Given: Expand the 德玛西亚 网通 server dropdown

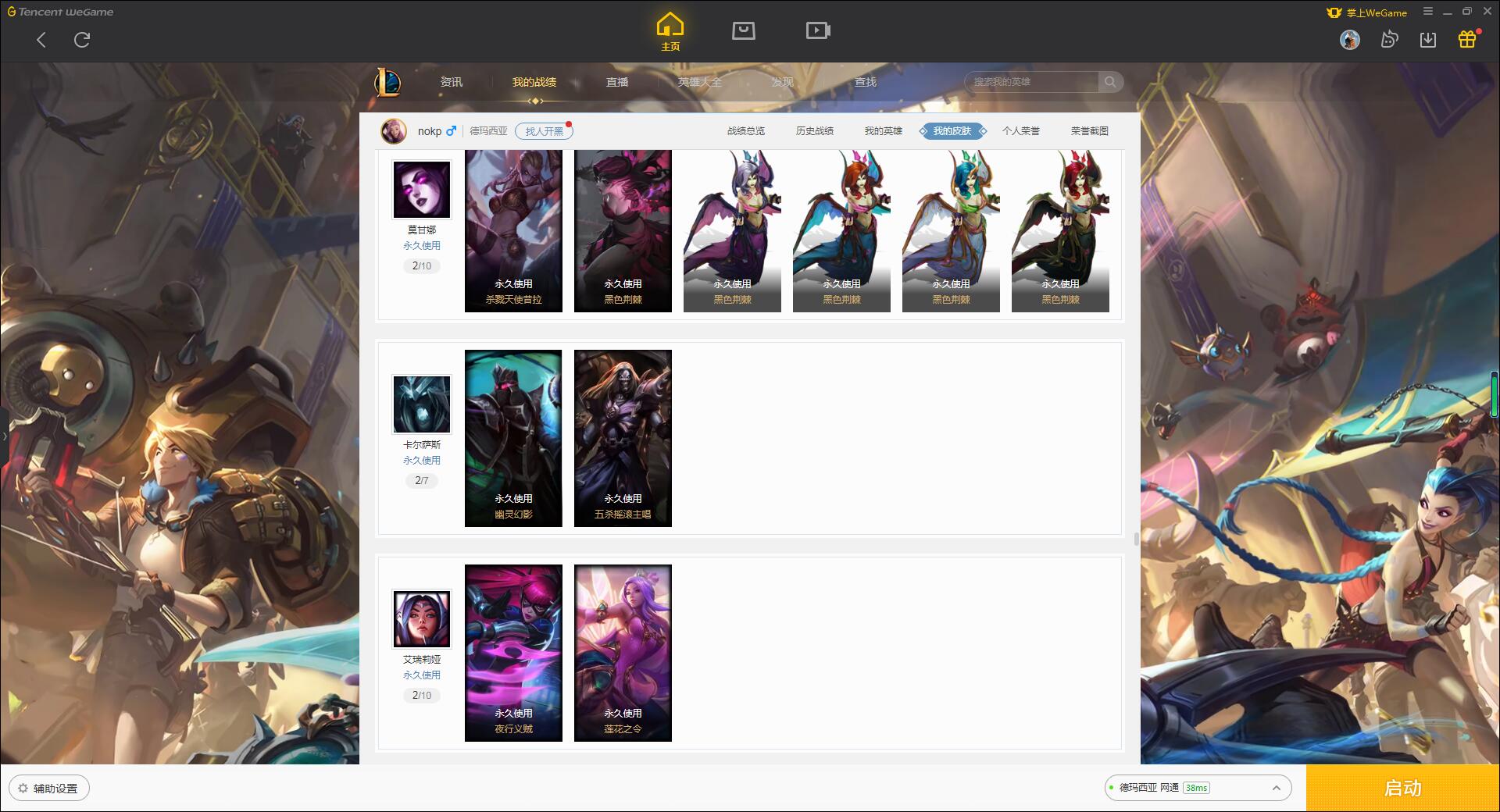Looking at the screenshot, I should pos(1198,788).
